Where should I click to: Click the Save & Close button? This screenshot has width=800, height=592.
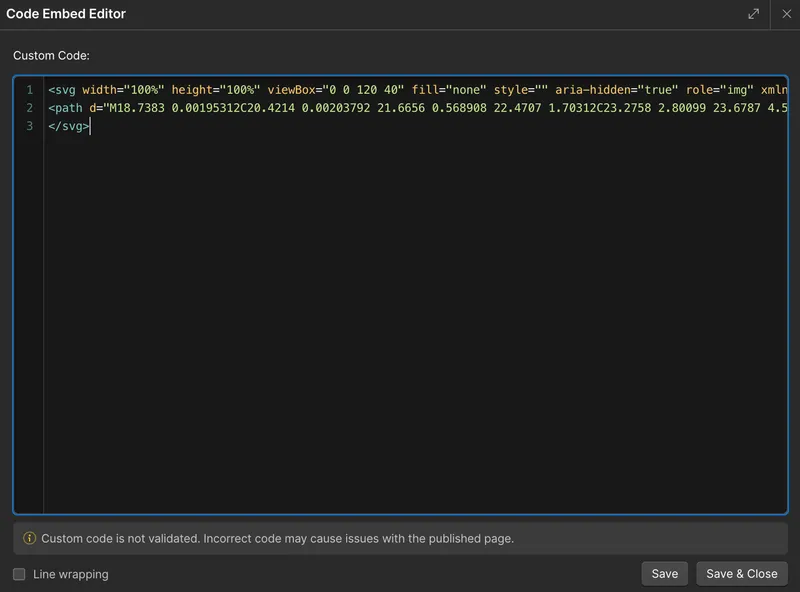pos(741,573)
